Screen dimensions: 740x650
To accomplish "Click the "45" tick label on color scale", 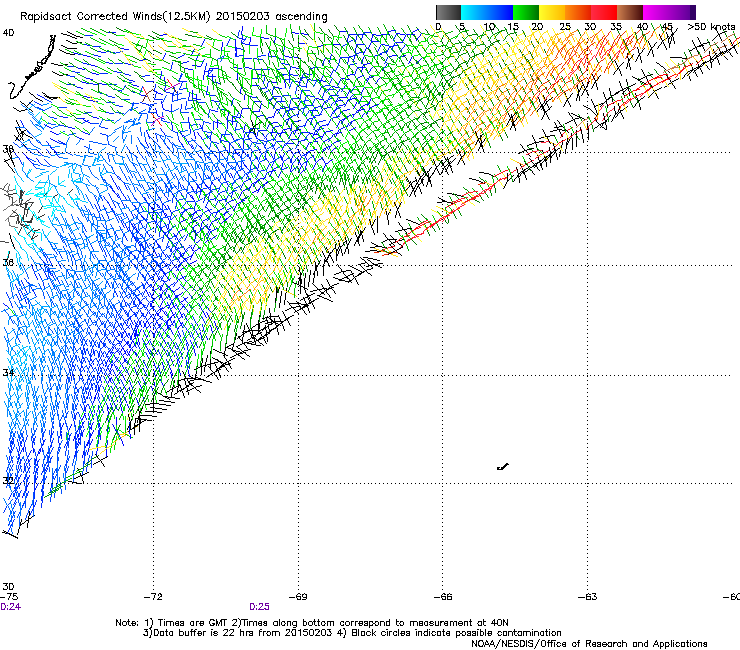I will tap(667, 26).
